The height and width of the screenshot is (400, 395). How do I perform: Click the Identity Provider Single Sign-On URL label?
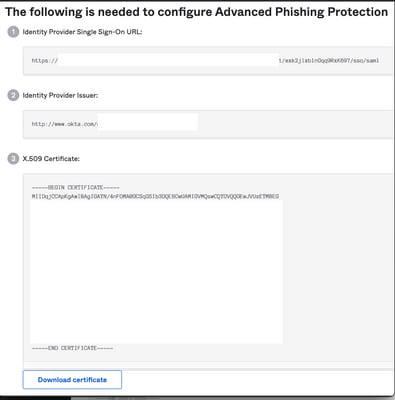click(82, 32)
